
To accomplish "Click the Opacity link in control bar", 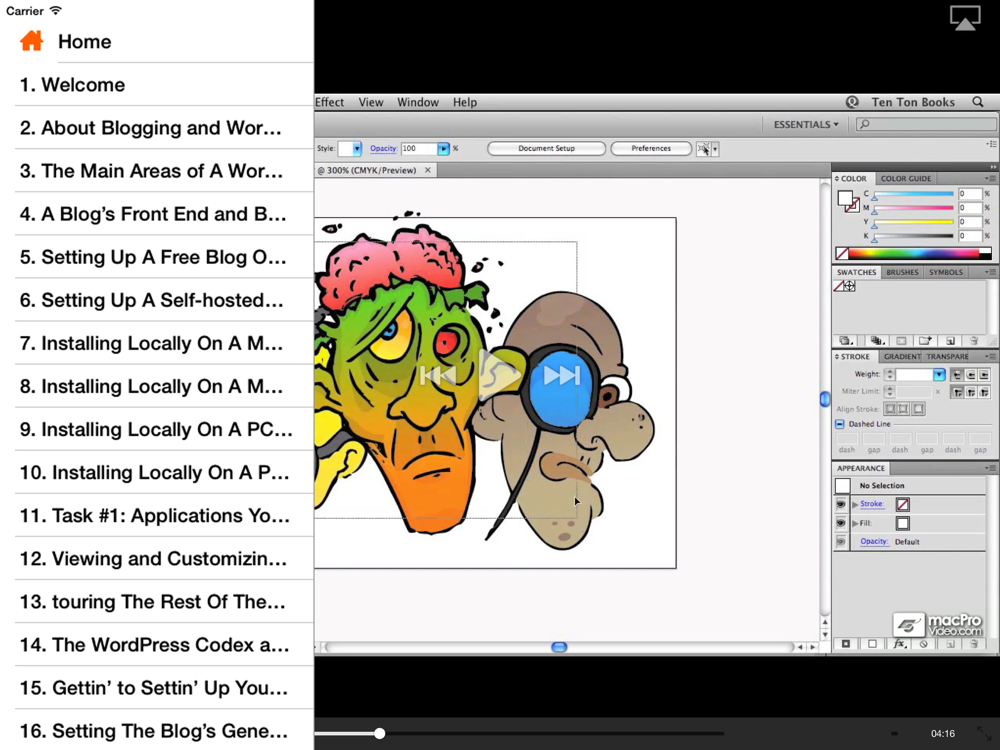I will 384,149.
